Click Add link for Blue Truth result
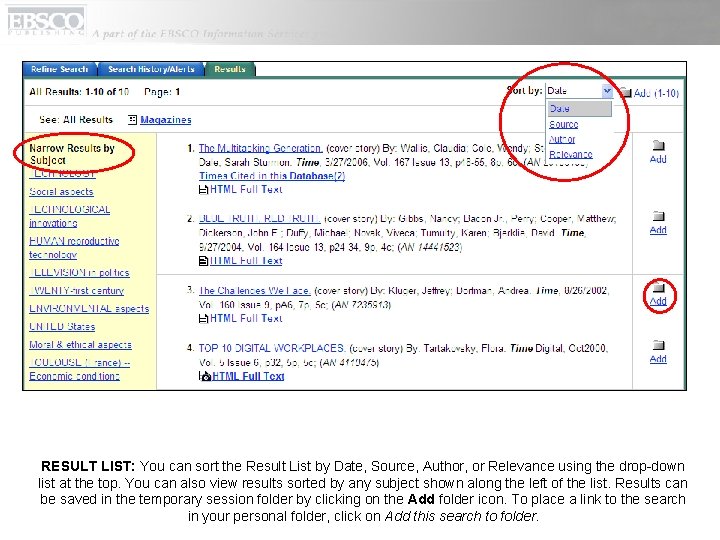The width and height of the screenshot is (720, 540). tap(658, 230)
